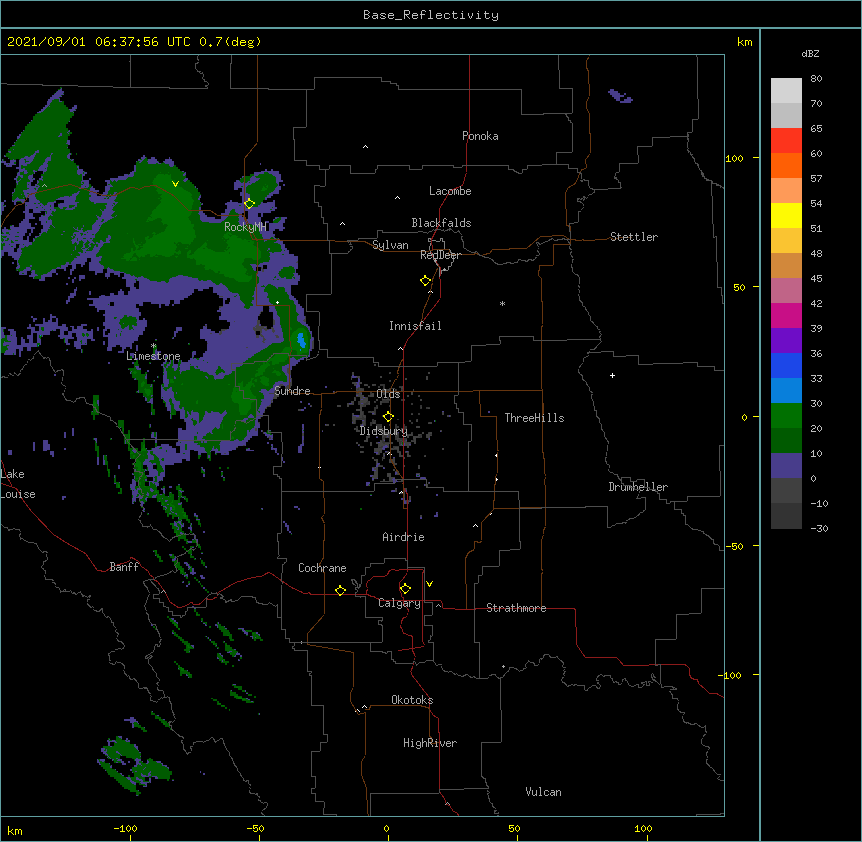
Task: Select the 54 dBZ yellow legend swatch
Action: 786,215
